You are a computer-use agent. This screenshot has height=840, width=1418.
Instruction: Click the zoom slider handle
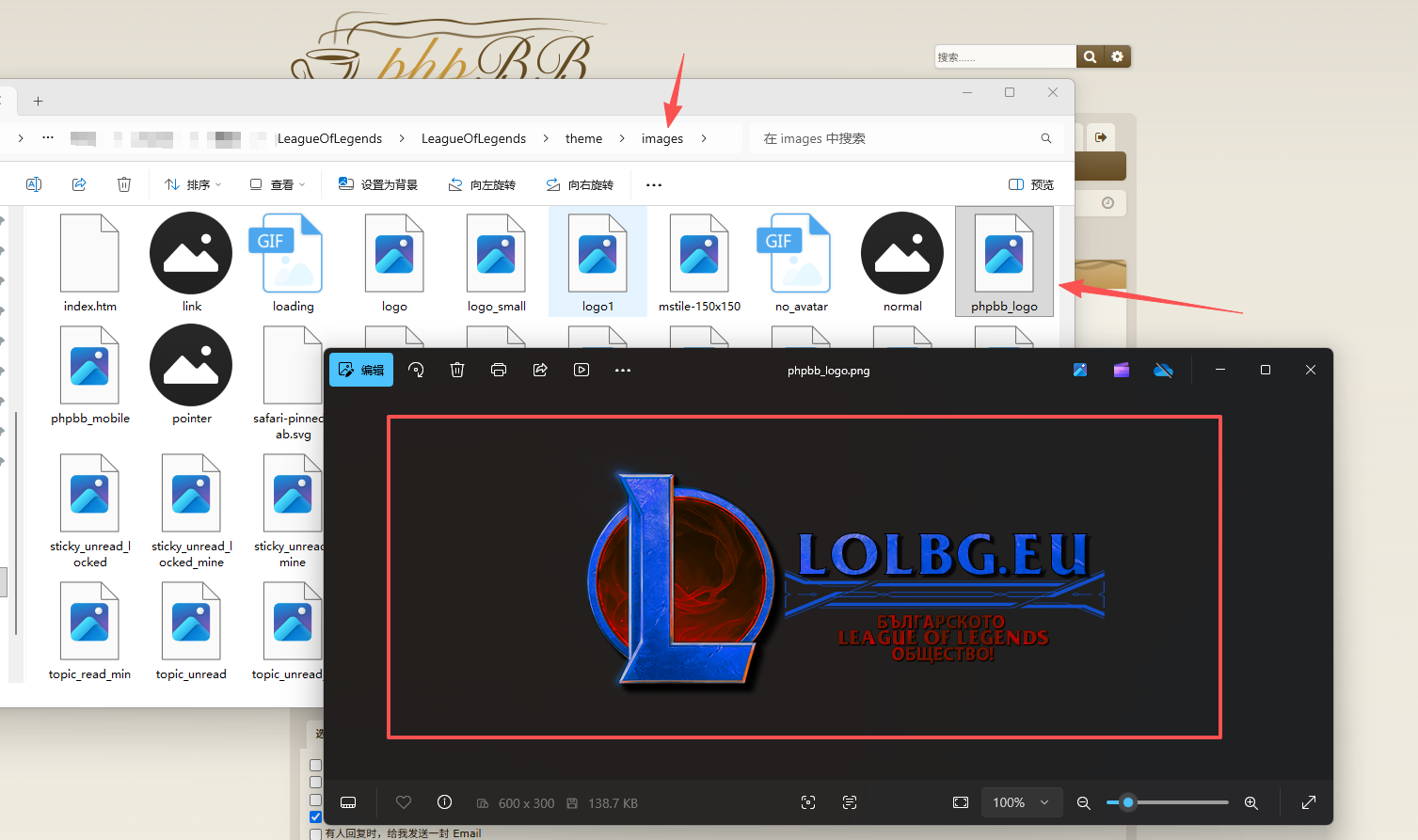pyautogui.click(x=1128, y=802)
